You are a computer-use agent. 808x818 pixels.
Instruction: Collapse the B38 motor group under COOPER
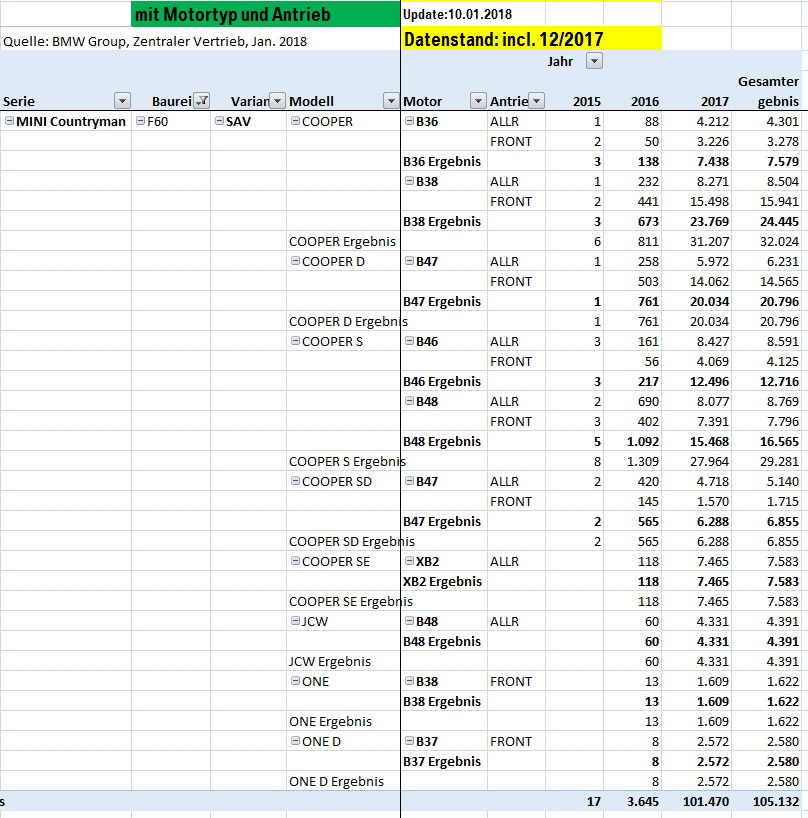coord(409,181)
